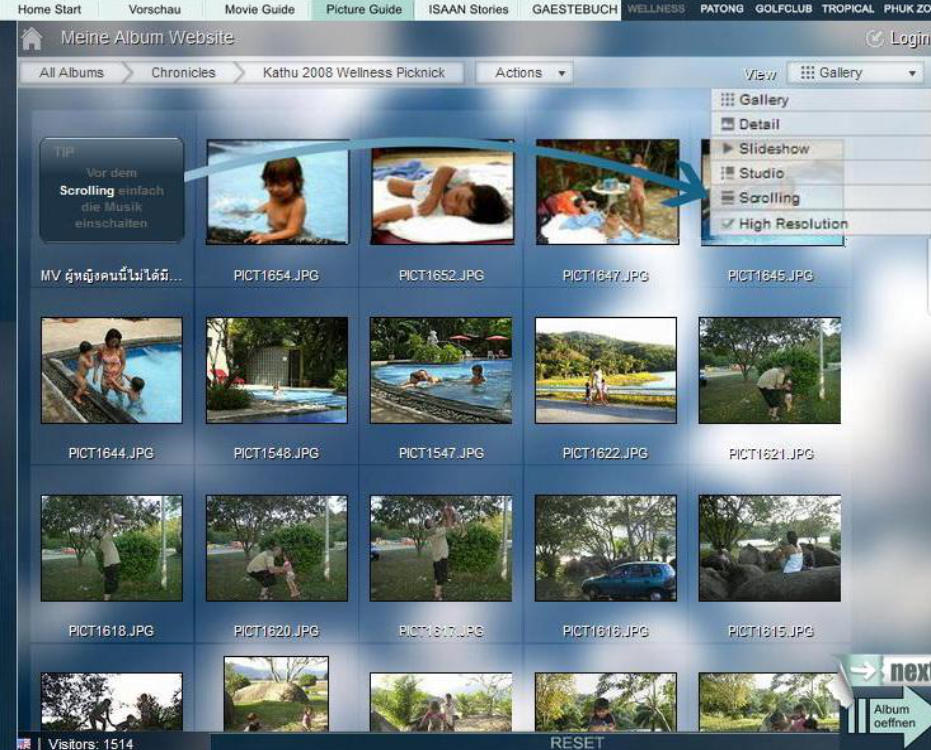Viewport: 931px width, 750px height.
Task: Select Studio in the View menu
Action: tap(821, 173)
